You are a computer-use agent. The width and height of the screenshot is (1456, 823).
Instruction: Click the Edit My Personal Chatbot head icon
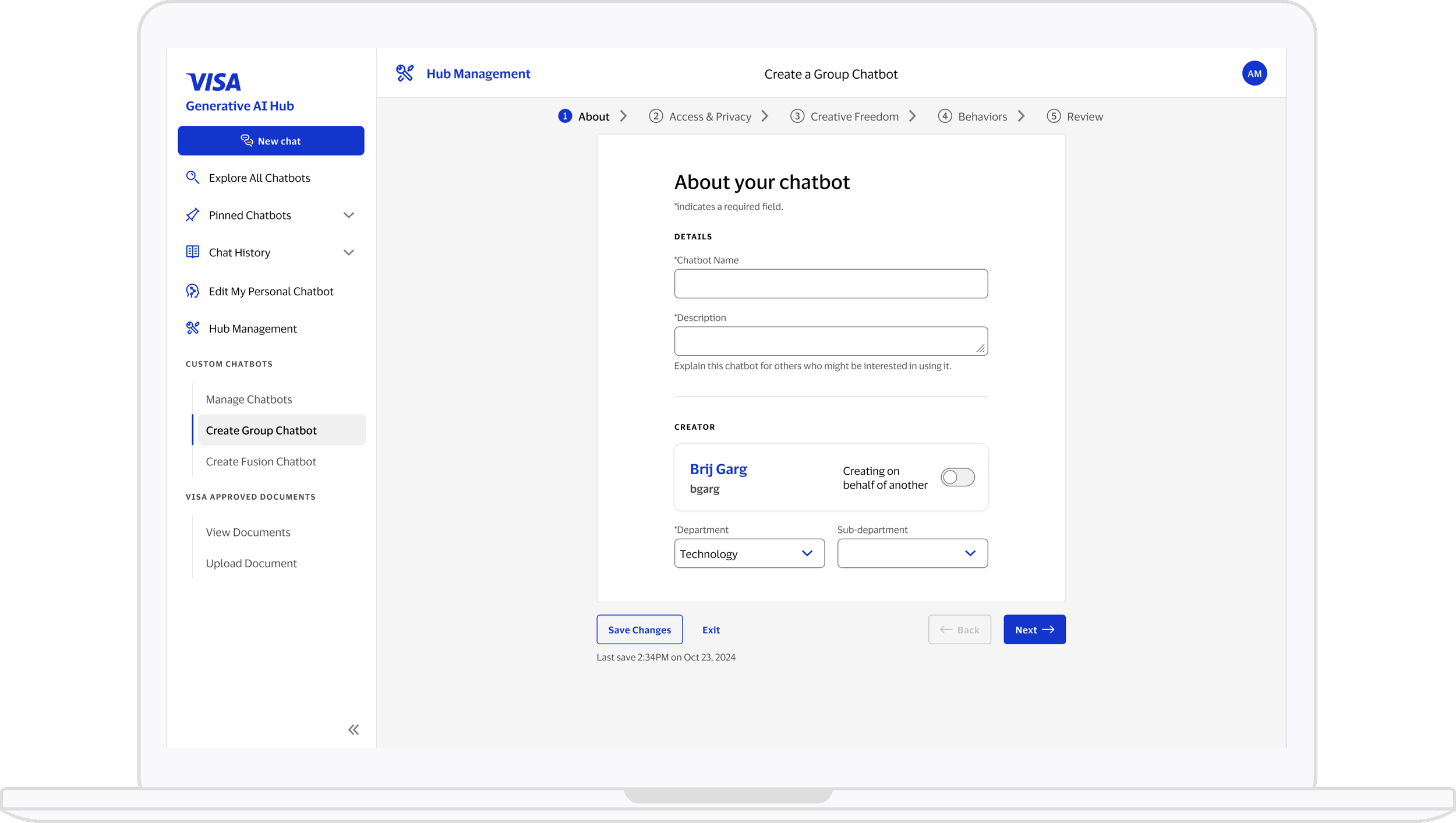tap(192, 291)
